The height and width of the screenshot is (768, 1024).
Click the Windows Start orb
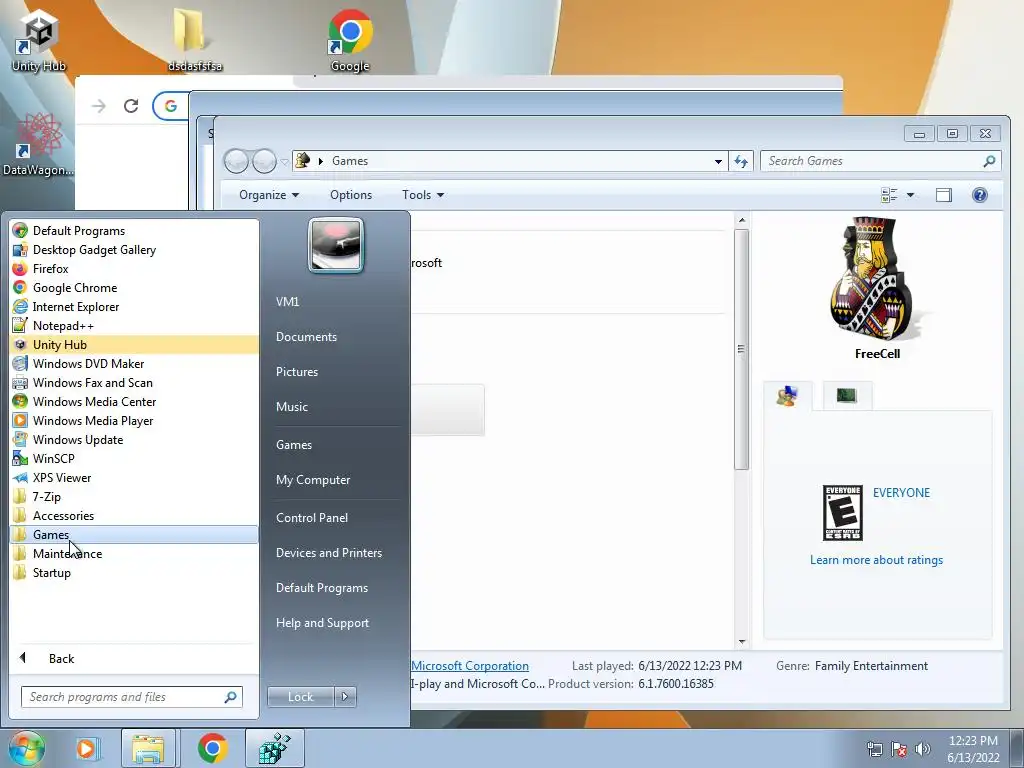point(26,748)
